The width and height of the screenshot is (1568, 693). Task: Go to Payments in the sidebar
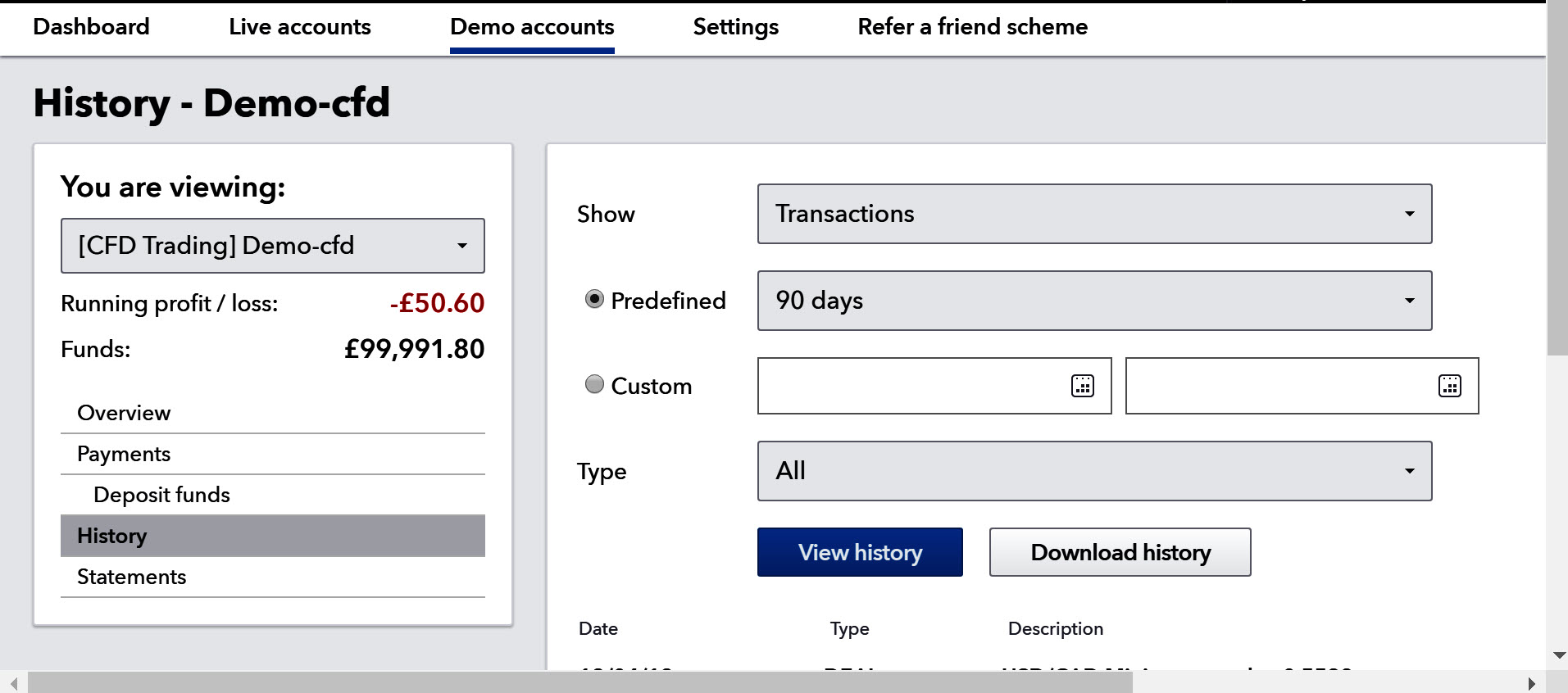click(x=124, y=454)
